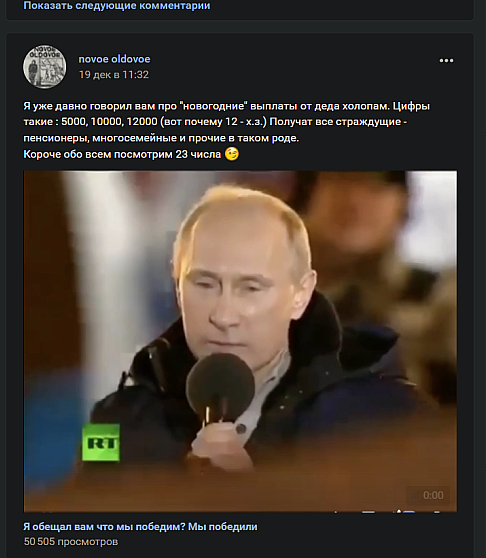Click the 50 505 просмотров views counter
Image resolution: width=486 pixels, height=558 pixels.
(70, 542)
